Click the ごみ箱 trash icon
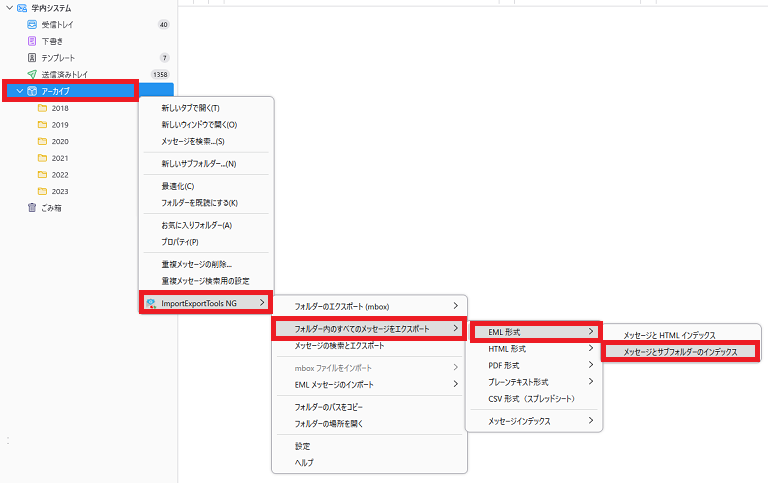The width and height of the screenshot is (768, 483). click(x=32, y=208)
